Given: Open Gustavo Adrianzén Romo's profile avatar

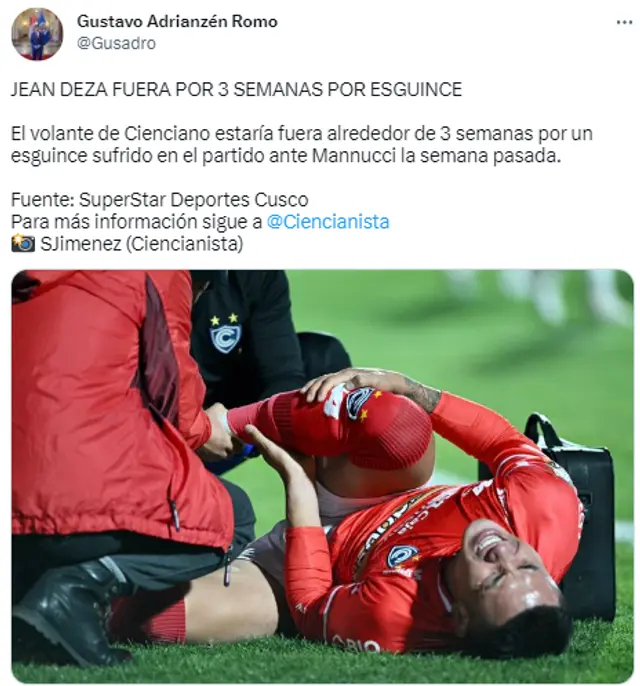Looking at the screenshot, I should click(37, 34).
